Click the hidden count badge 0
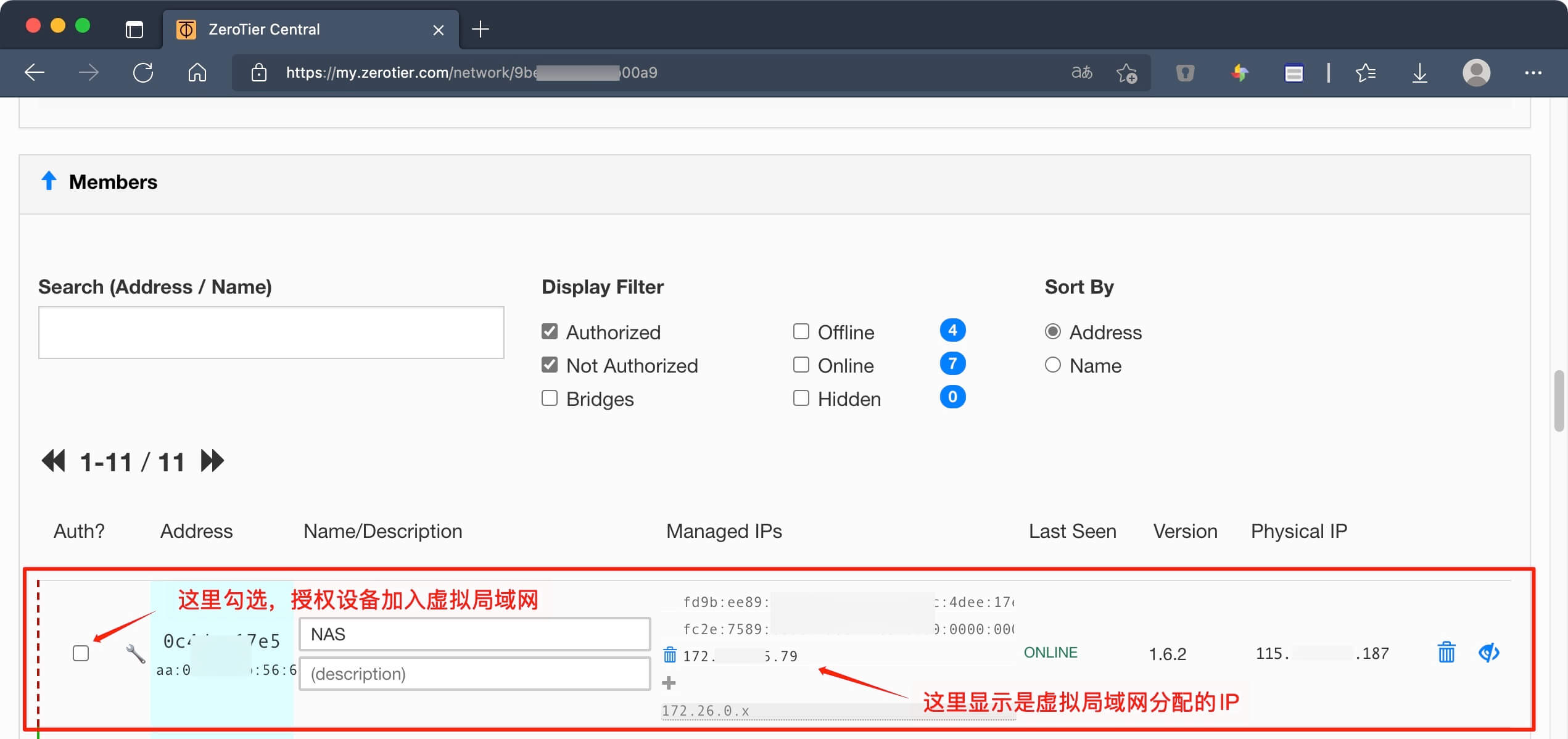 click(x=952, y=397)
